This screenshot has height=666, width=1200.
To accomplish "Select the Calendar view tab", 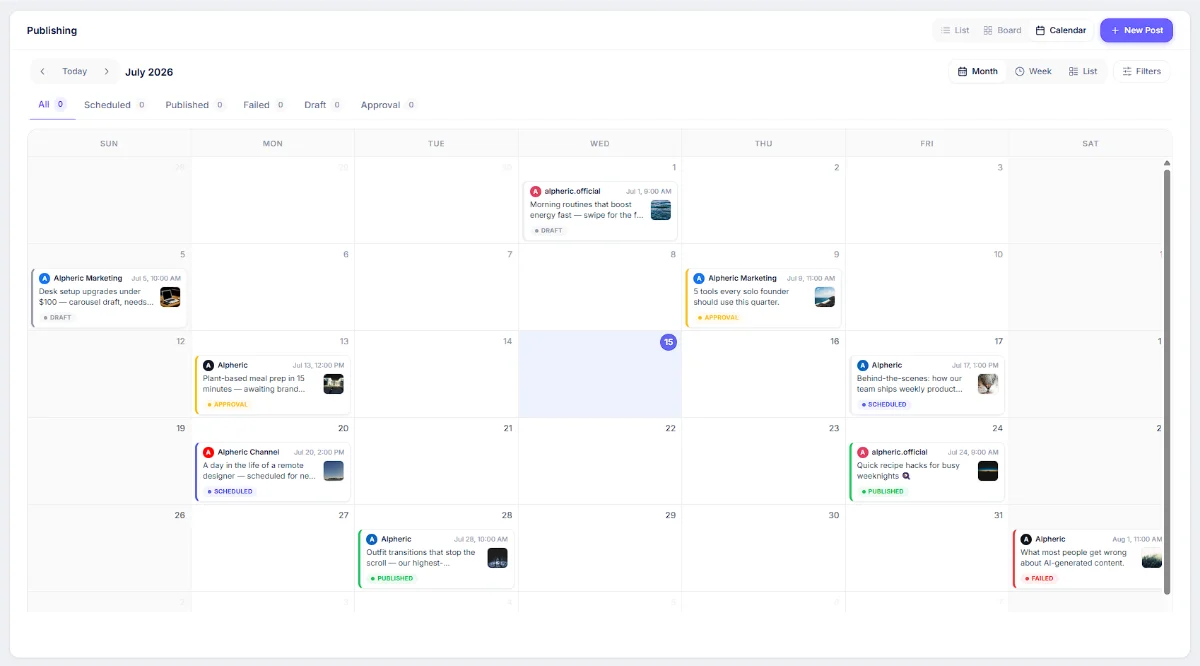I will pos(1061,30).
